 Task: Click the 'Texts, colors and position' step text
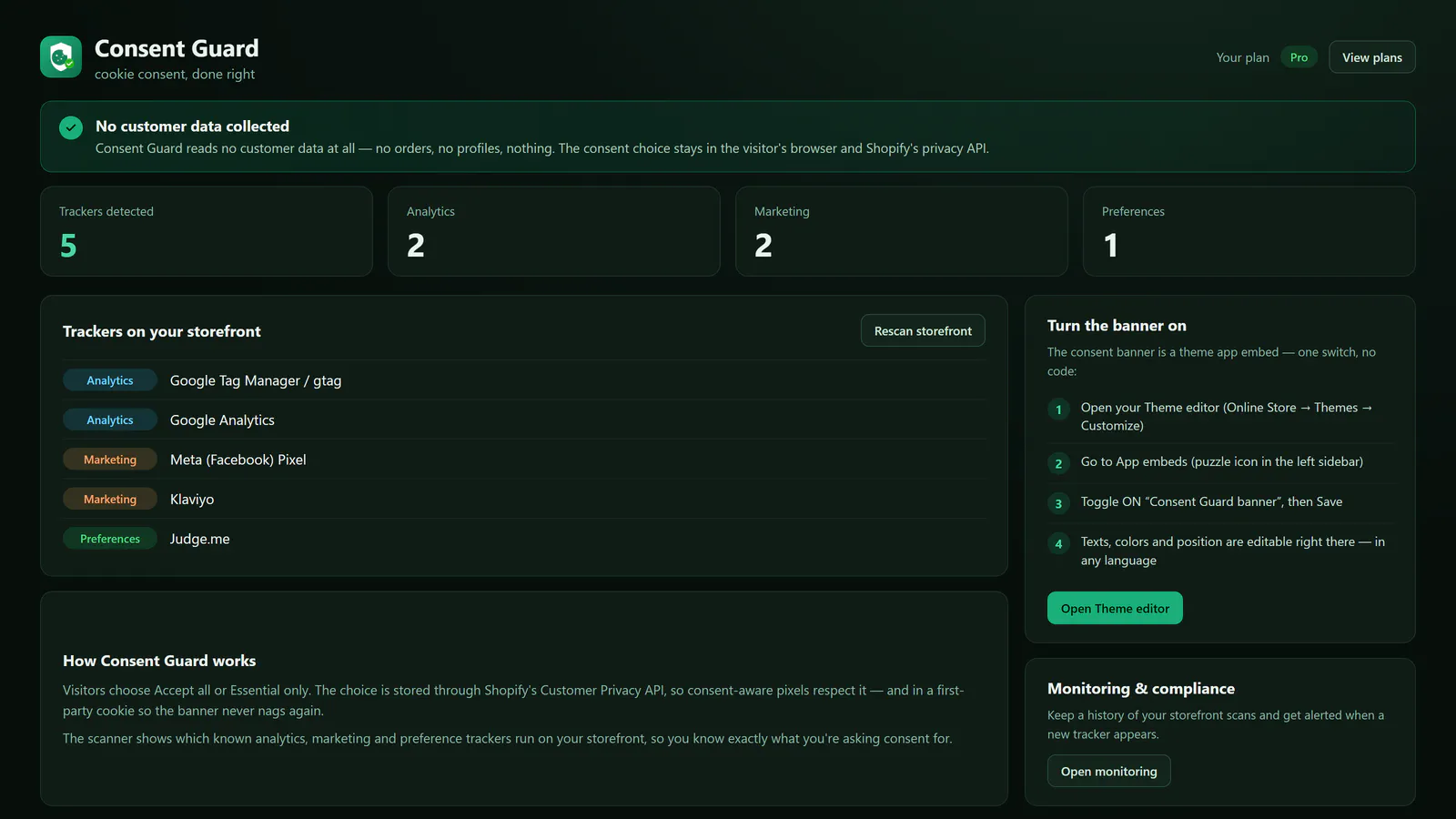coord(1233,551)
